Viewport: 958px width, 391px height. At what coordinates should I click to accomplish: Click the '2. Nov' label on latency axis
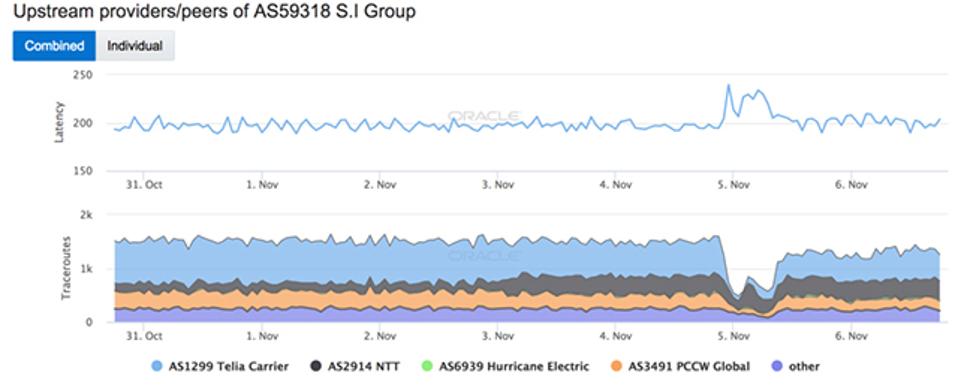[380, 185]
